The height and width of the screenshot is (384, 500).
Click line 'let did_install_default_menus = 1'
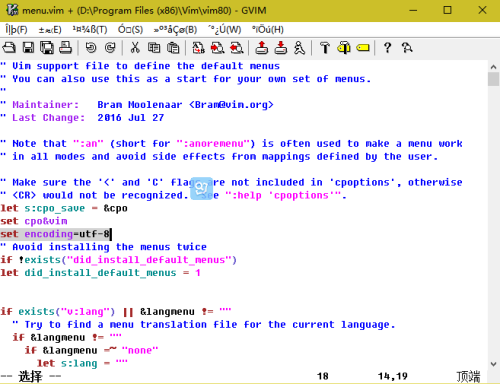[100, 273]
